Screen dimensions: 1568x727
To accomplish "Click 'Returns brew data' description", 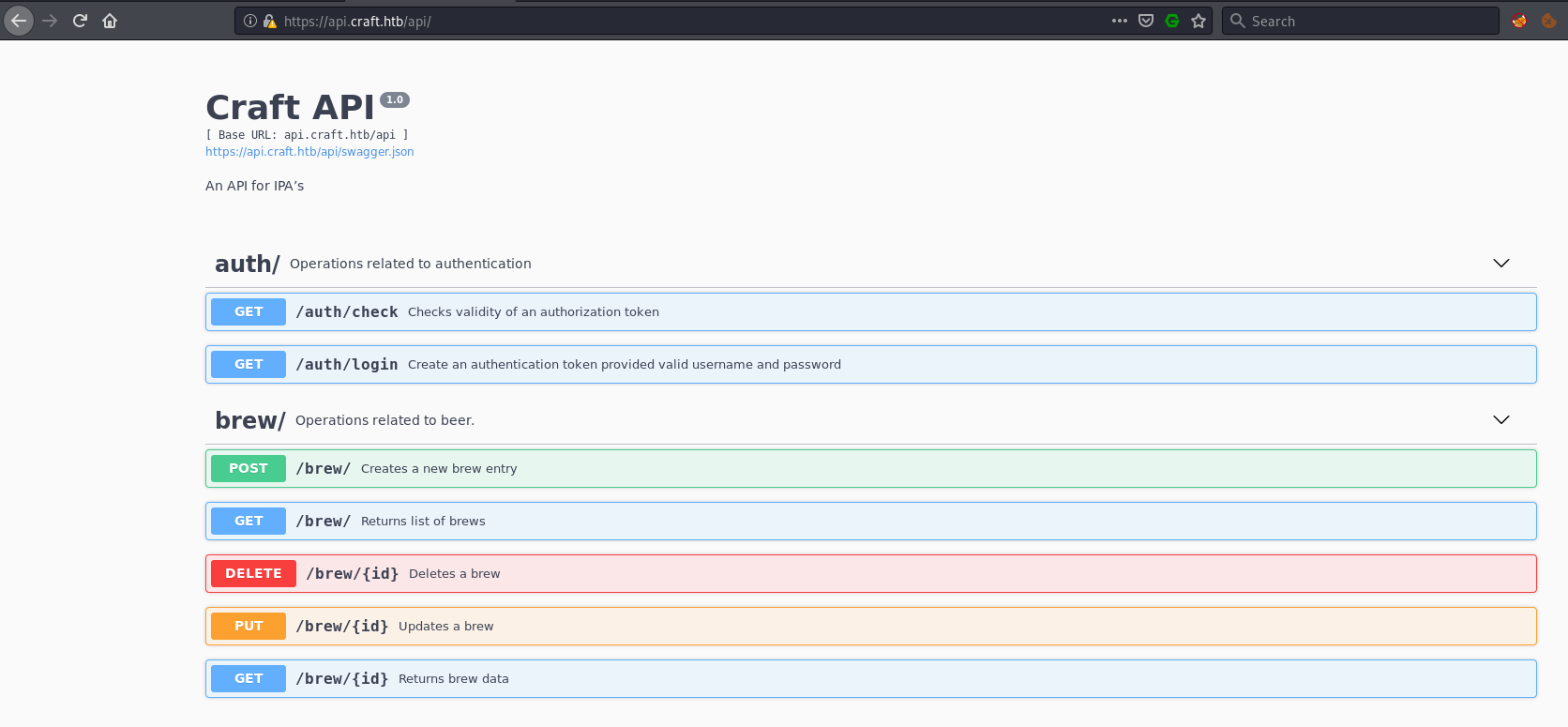I will tap(454, 678).
